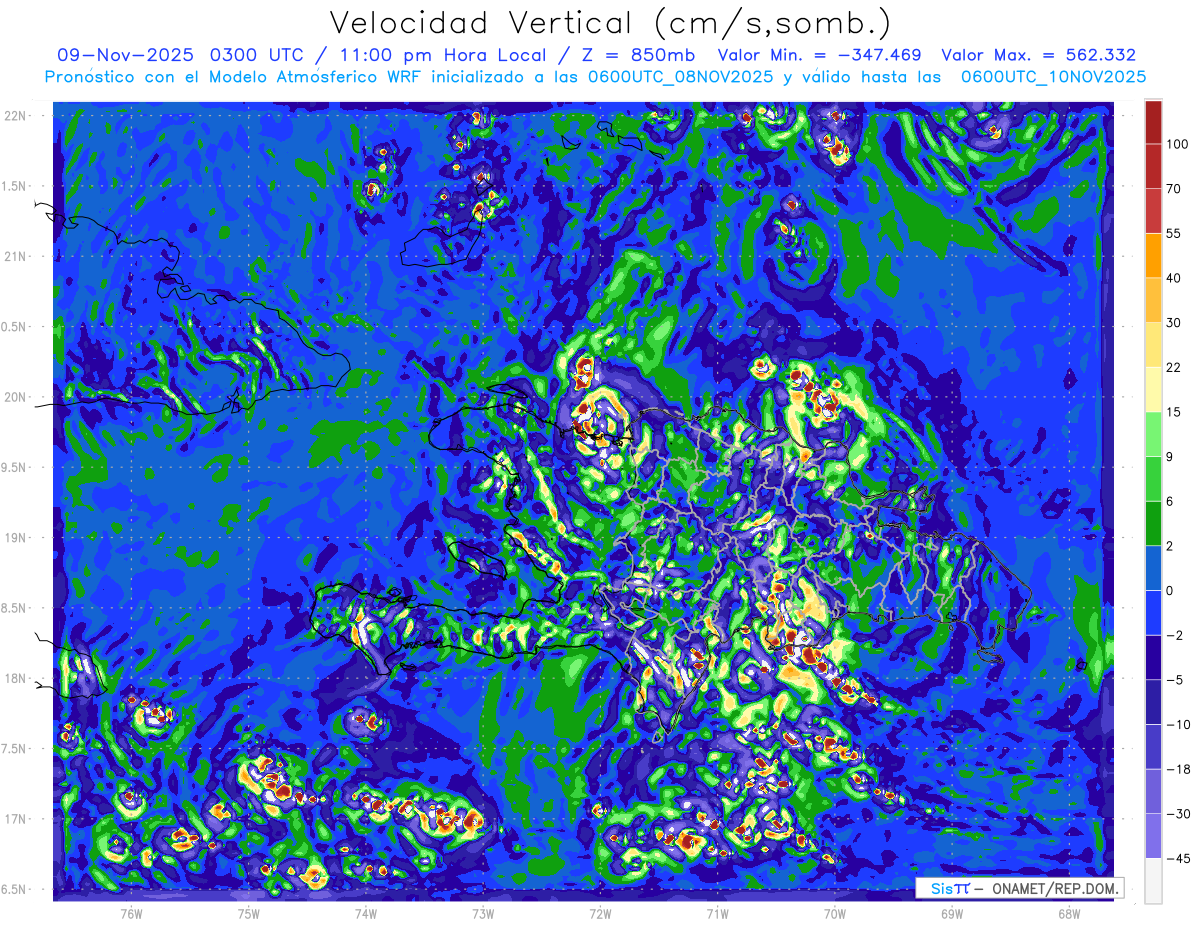The image size is (1200, 927).
Task: Click the '72W' longitude axis label
Action: [x=600, y=913]
